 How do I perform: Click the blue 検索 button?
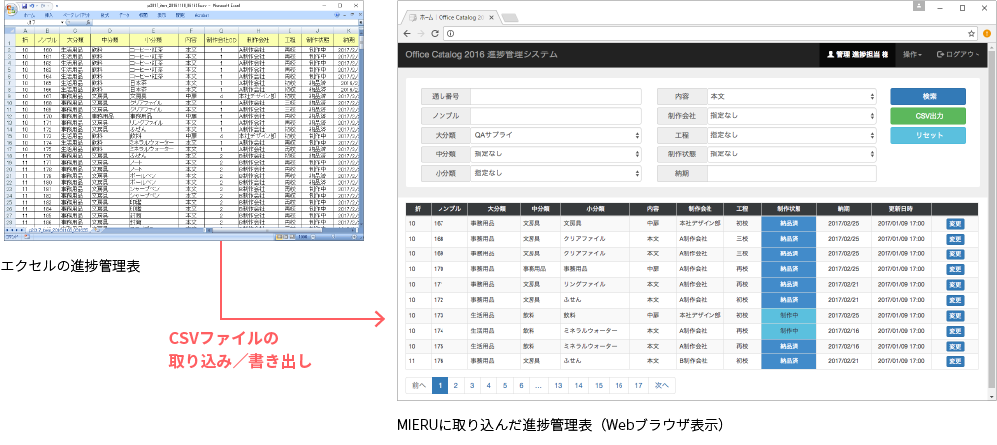927,96
